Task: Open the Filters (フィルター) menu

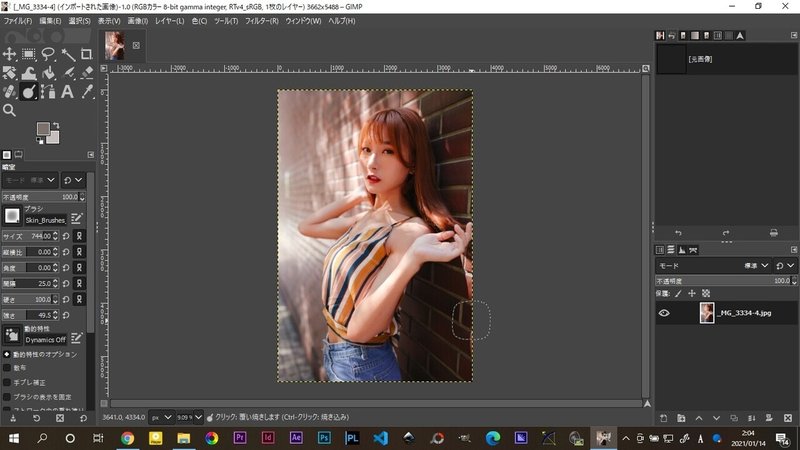Action: (262, 21)
